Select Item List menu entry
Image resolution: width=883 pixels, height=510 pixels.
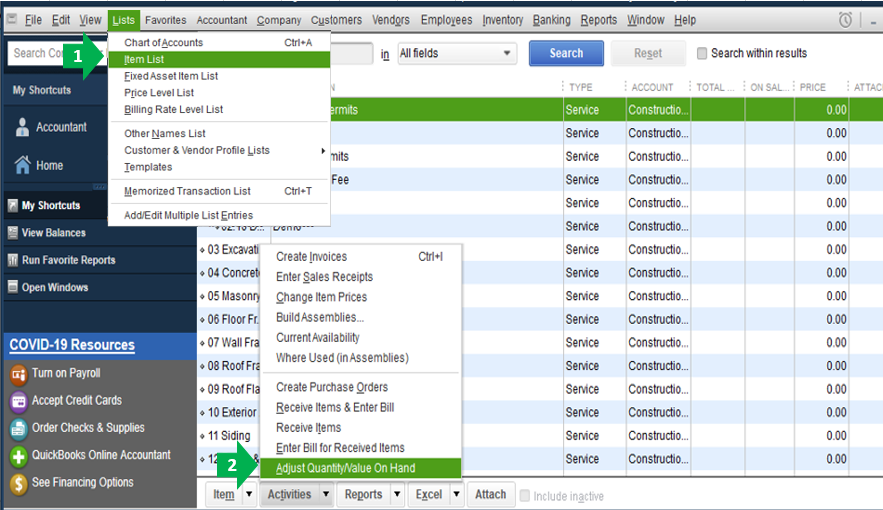click(219, 59)
